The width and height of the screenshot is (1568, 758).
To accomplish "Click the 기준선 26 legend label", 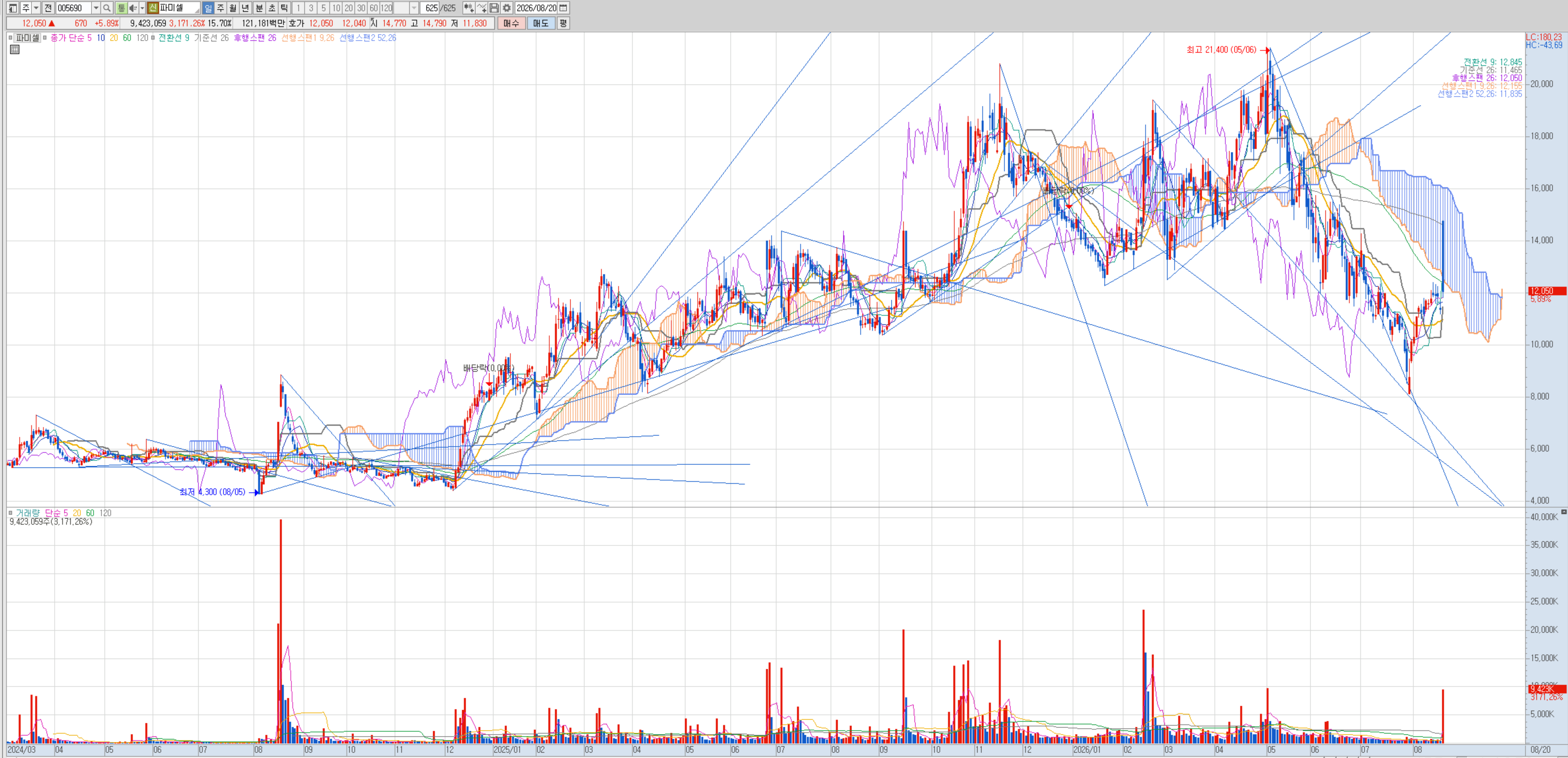I will coord(212,38).
